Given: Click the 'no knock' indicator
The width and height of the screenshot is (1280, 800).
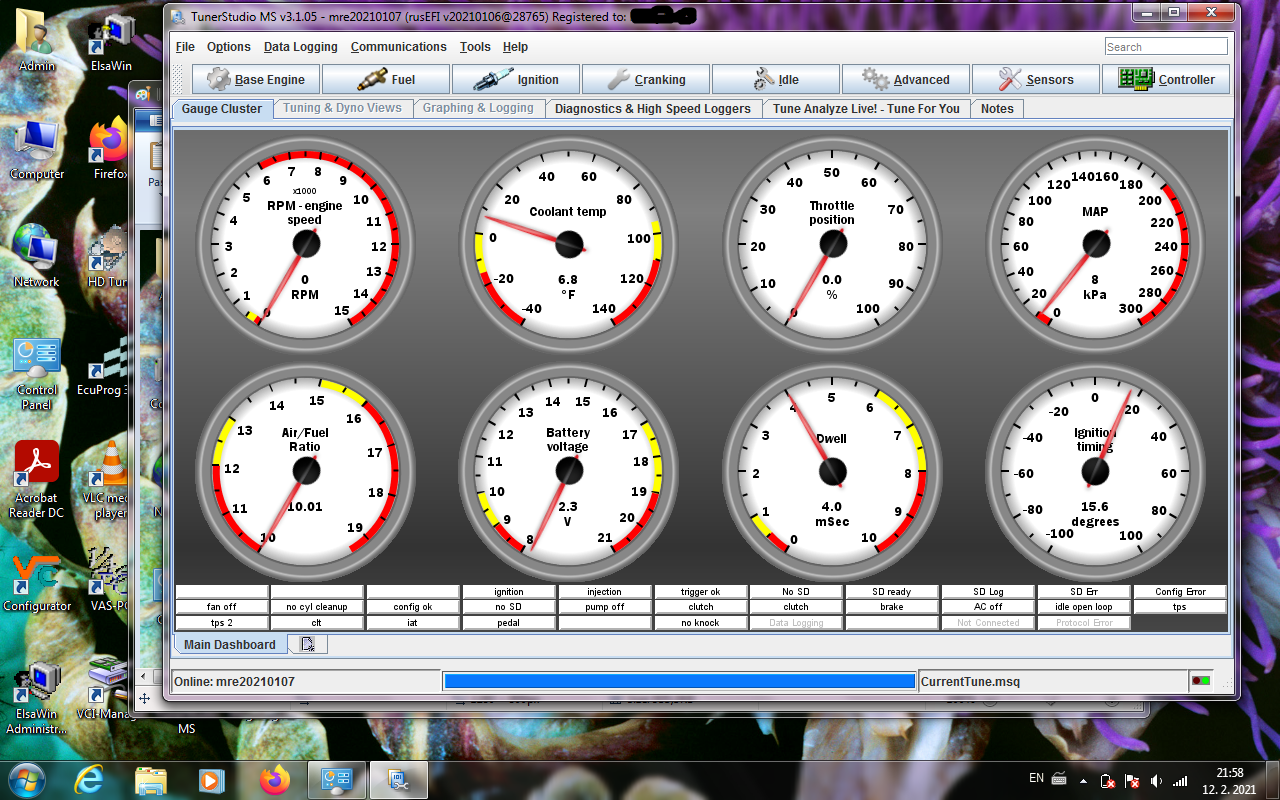Looking at the screenshot, I should pyautogui.click(x=701, y=622).
